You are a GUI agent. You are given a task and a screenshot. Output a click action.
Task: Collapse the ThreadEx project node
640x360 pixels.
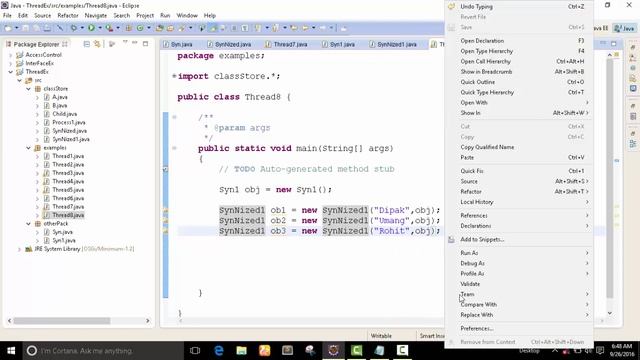point(11,72)
